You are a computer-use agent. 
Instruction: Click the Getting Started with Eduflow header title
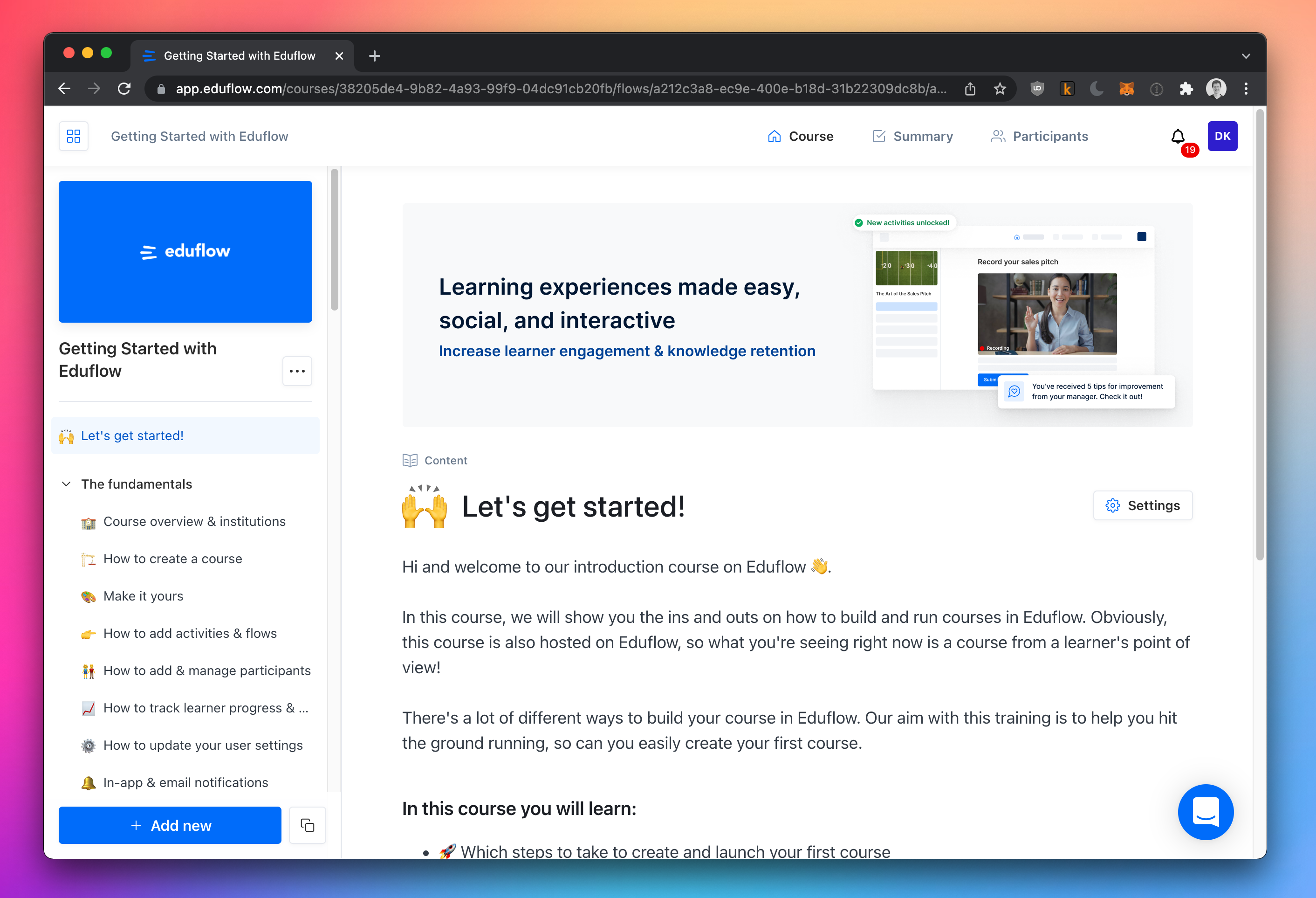(x=199, y=137)
